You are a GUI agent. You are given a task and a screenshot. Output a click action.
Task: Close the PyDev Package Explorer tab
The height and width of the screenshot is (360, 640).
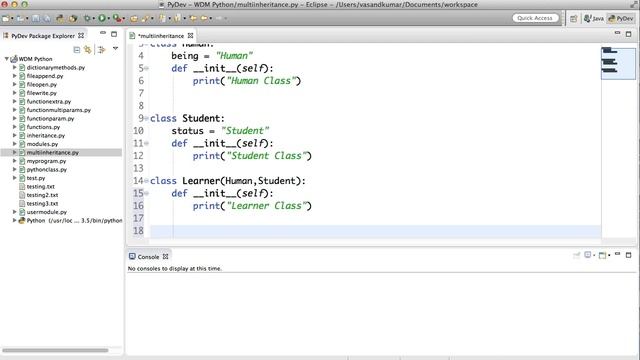[81, 36]
